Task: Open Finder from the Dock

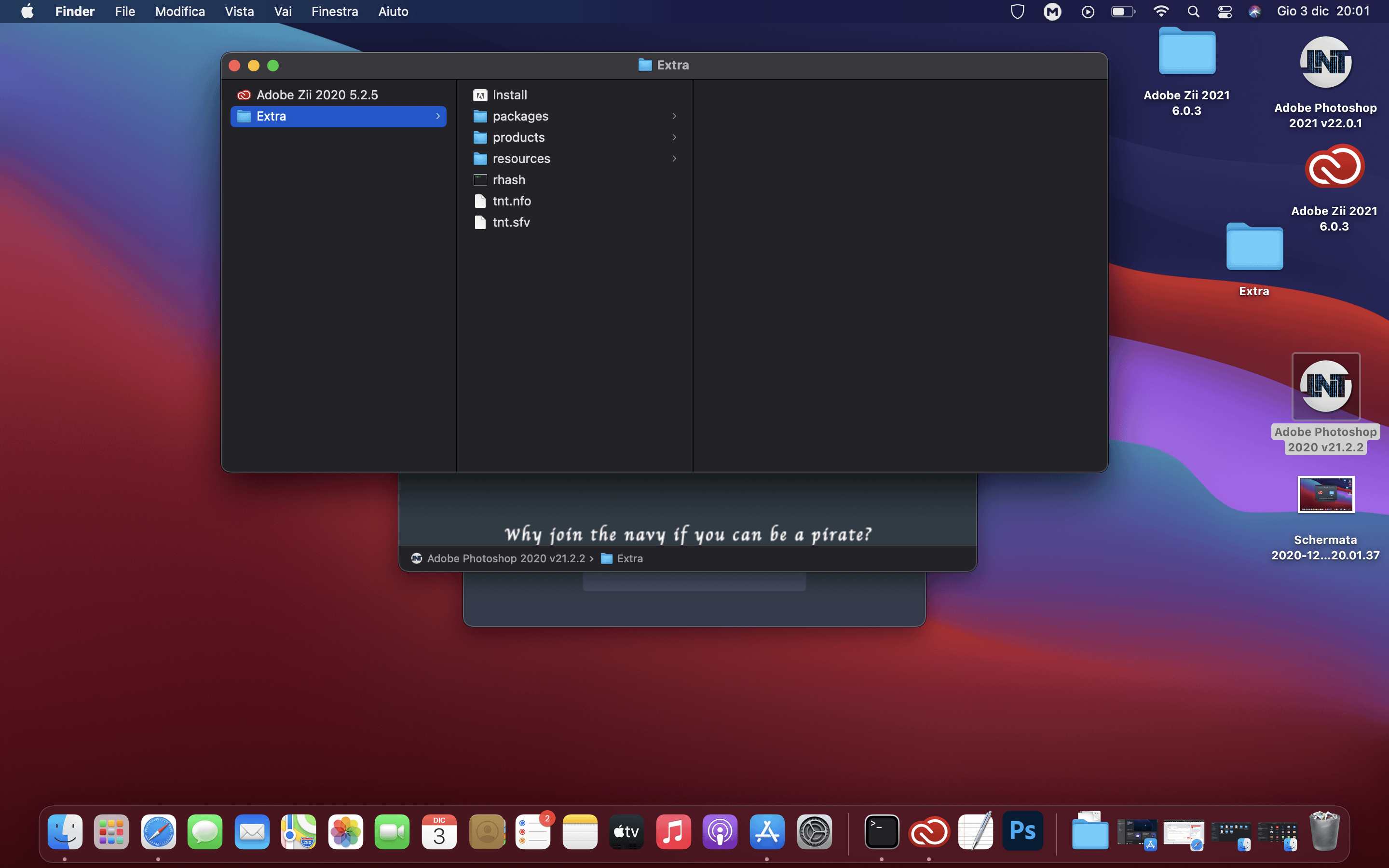Action: [x=65, y=831]
